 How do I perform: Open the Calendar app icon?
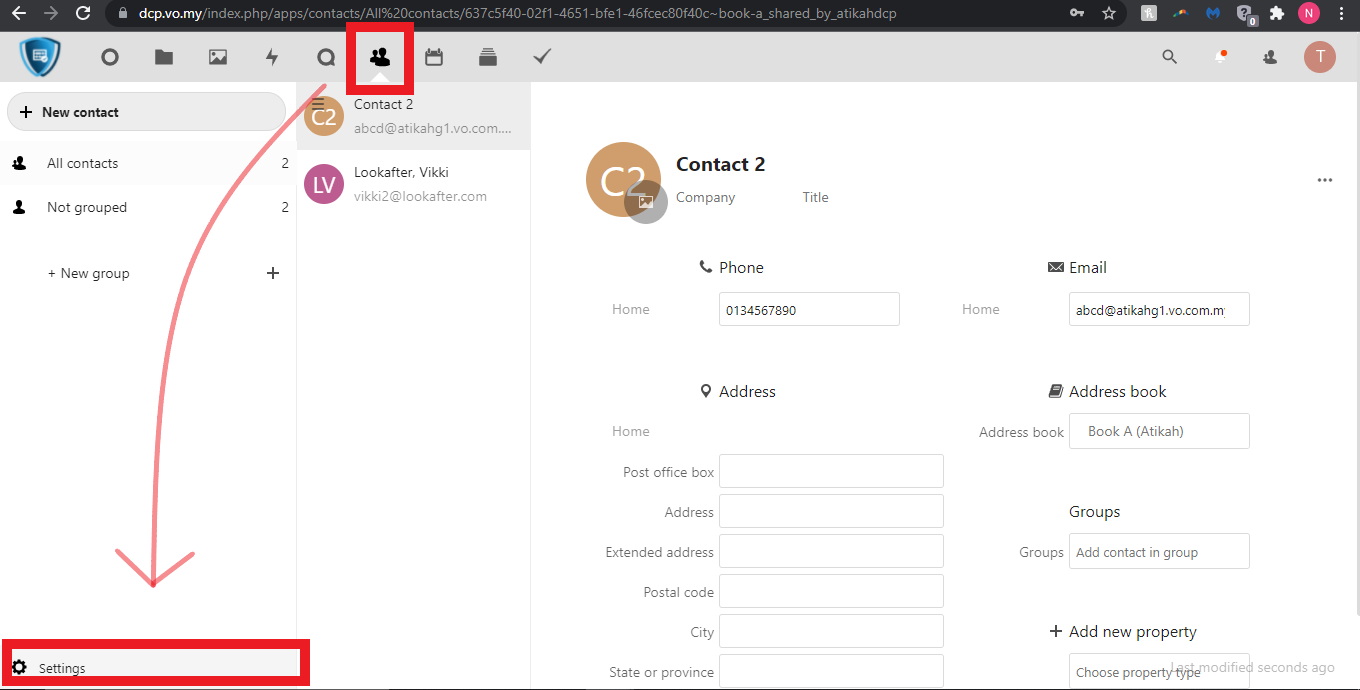[434, 58]
